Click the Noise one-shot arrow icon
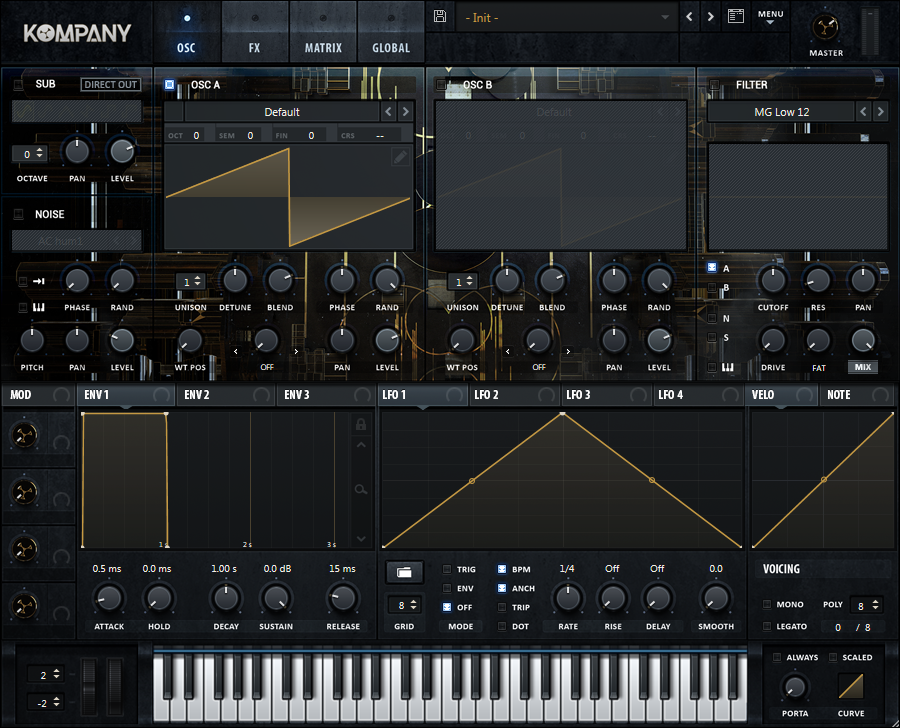The width and height of the screenshot is (900, 728). 38,281
